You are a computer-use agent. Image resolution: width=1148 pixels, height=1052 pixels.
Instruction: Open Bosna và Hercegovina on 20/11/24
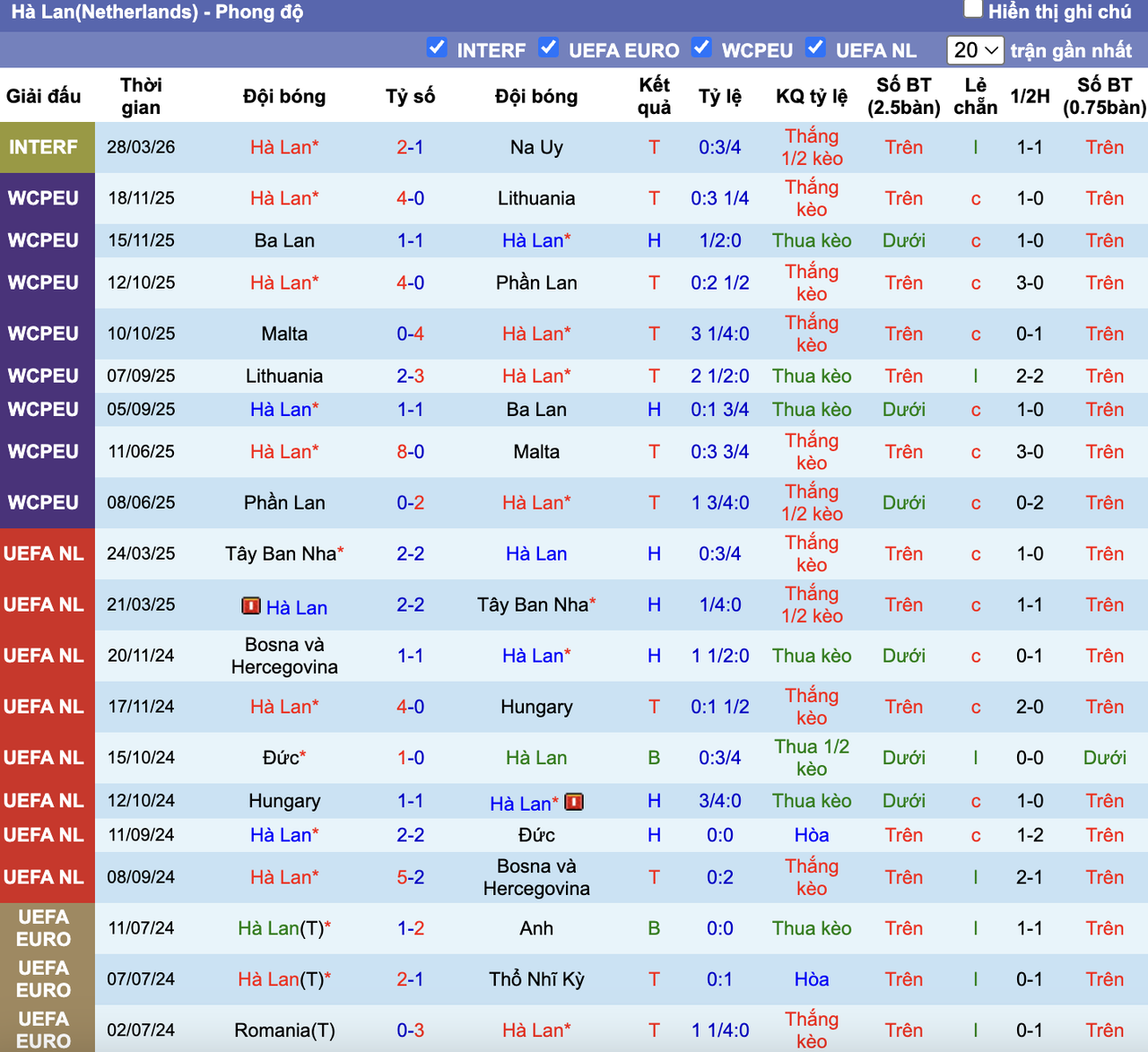click(284, 656)
